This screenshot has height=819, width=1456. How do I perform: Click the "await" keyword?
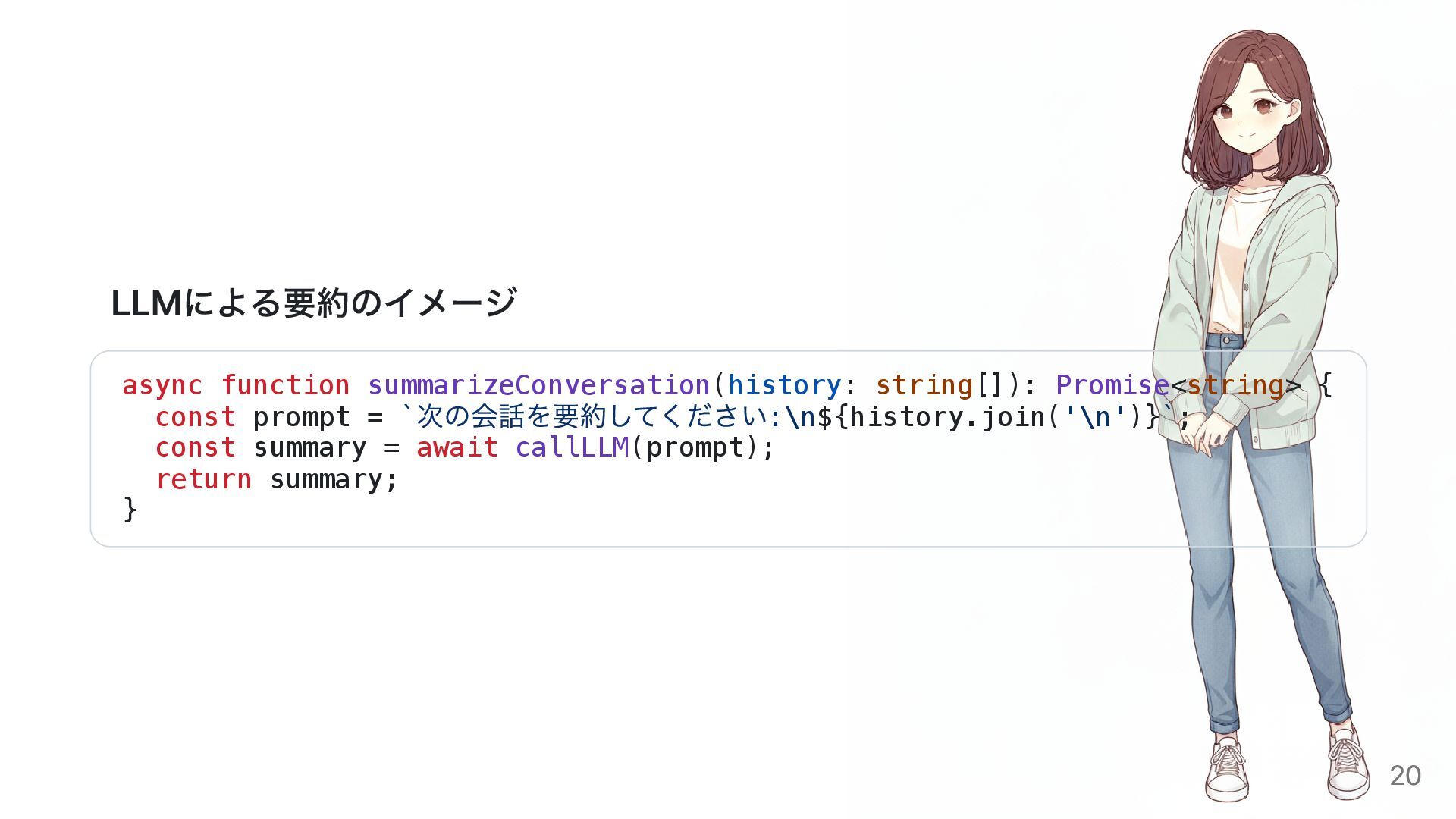pyautogui.click(x=457, y=448)
